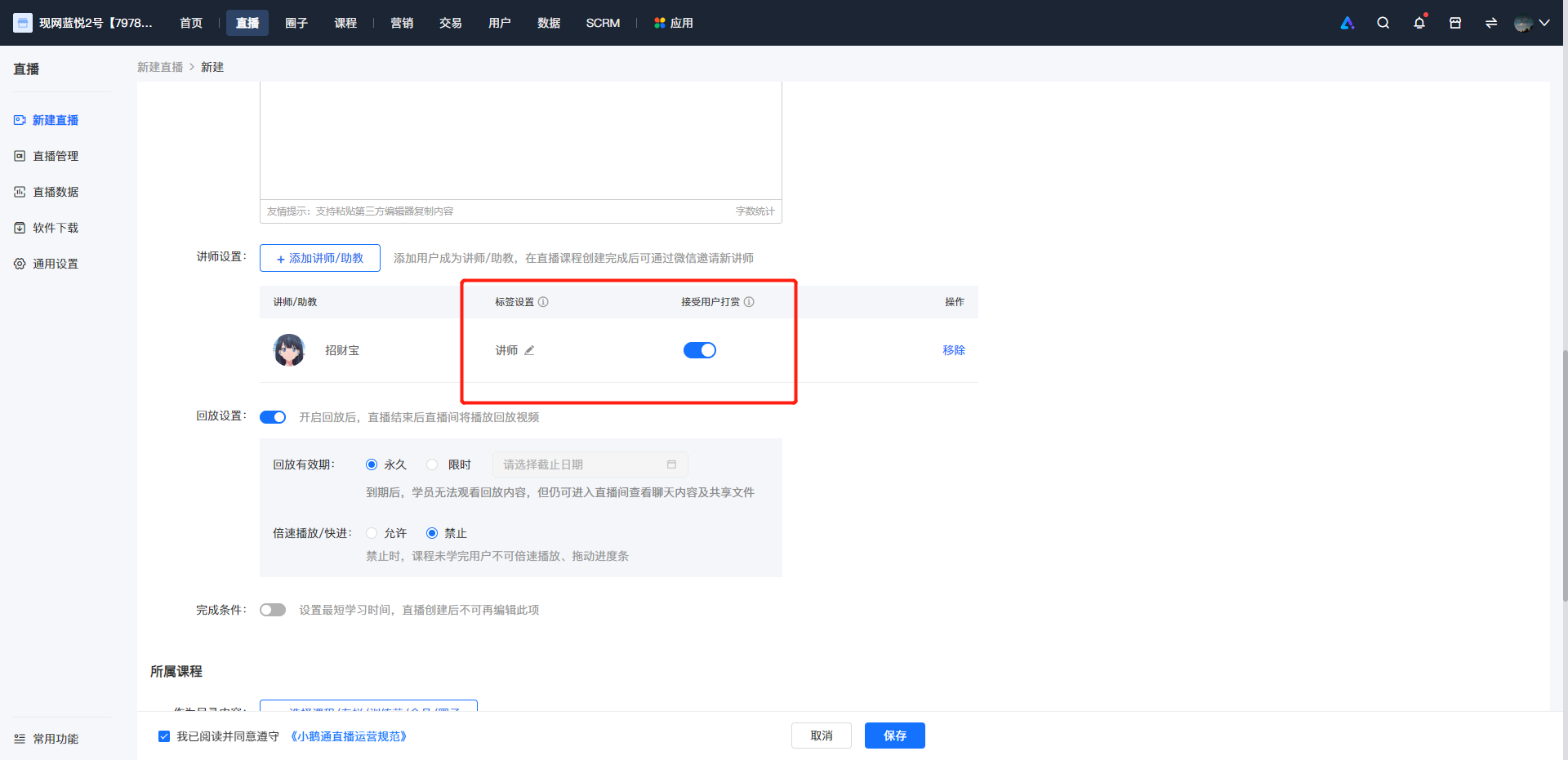Open the blue triangle assistant icon

[x=1347, y=23]
